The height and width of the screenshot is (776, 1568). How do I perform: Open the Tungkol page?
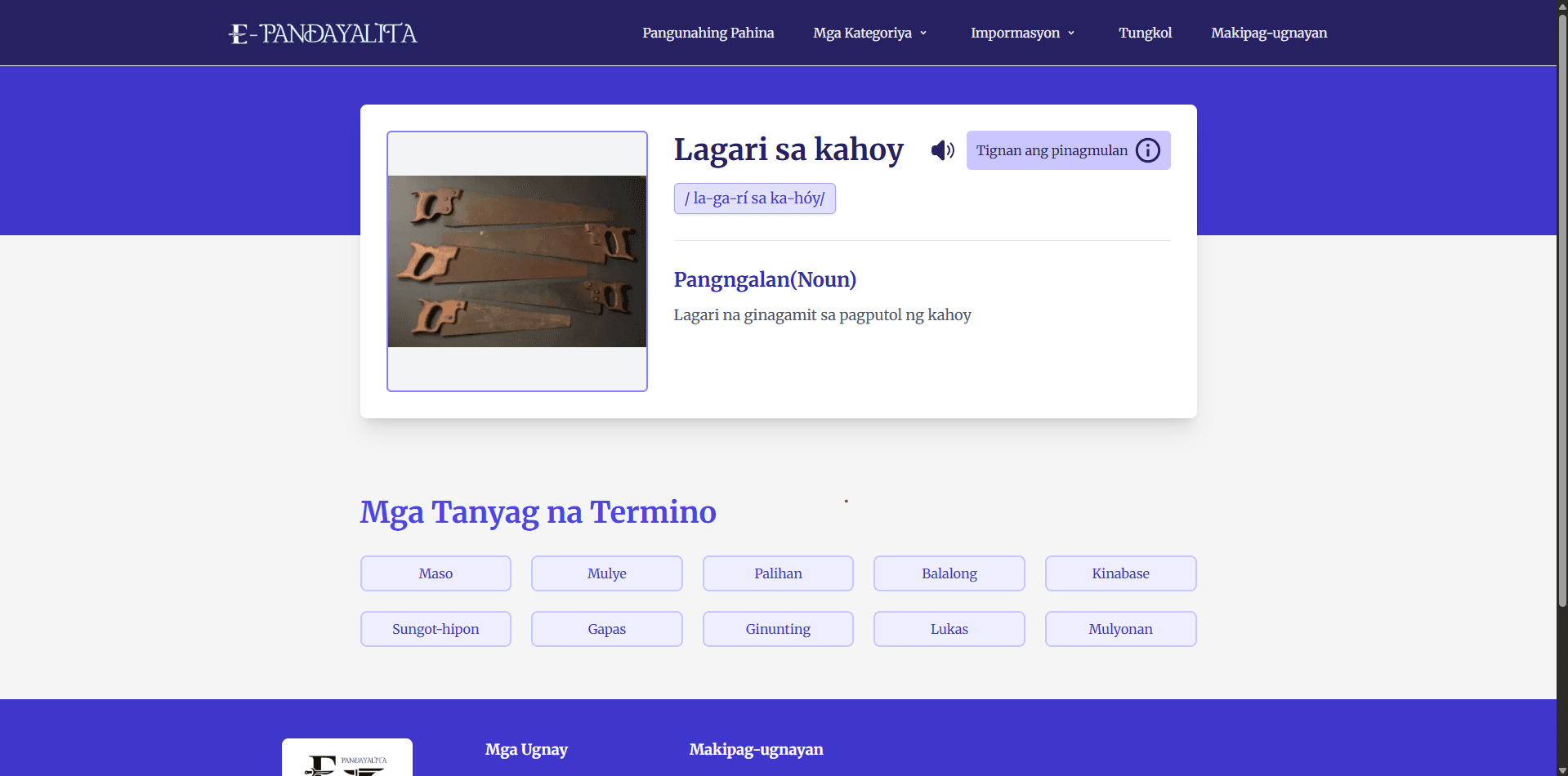click(x=1145, y=33)
